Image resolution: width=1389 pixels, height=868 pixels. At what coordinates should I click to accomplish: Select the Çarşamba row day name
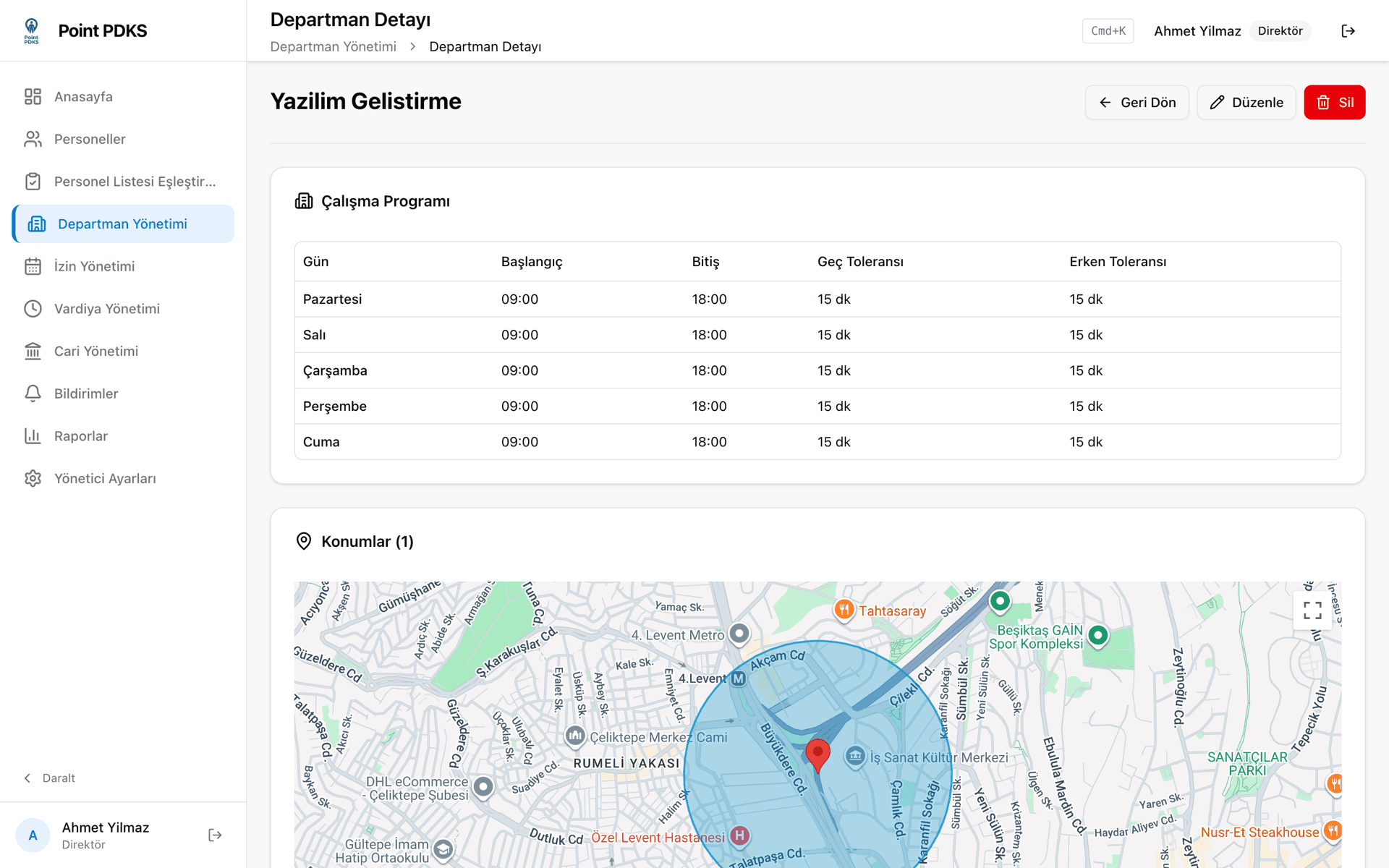(x=335, y=370)
